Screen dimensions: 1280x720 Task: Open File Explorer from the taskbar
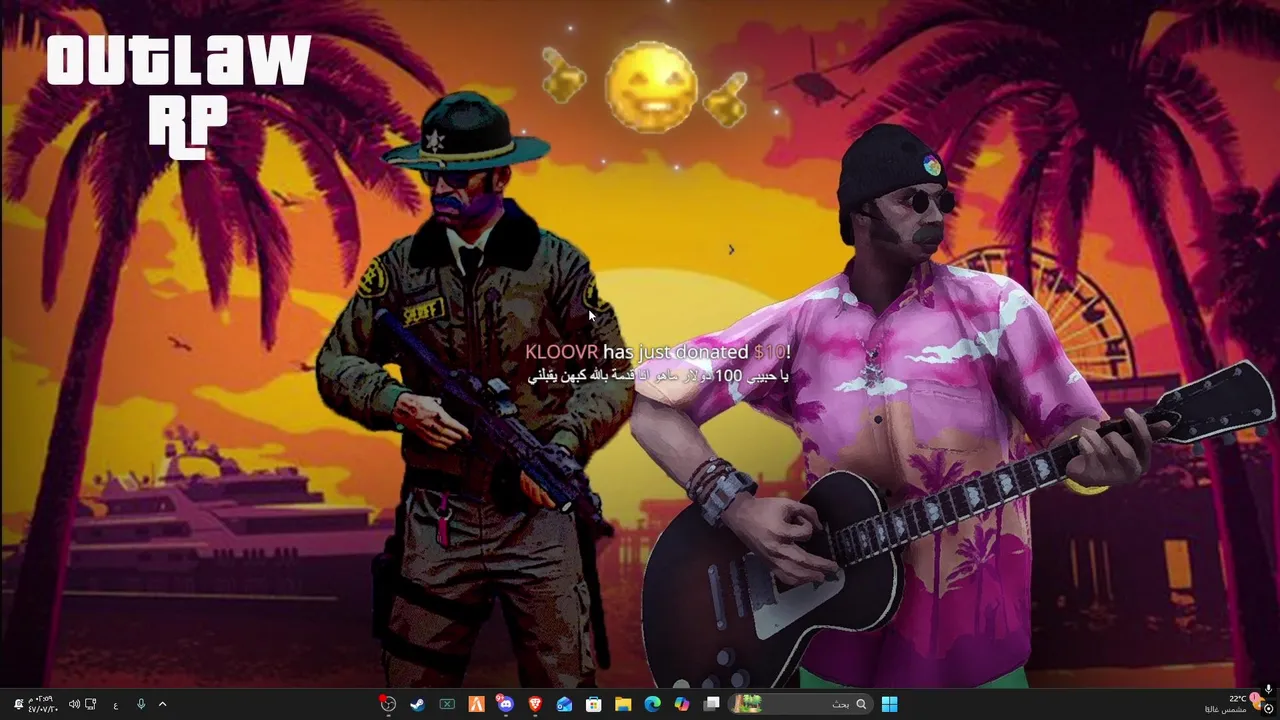click(623, 704)
